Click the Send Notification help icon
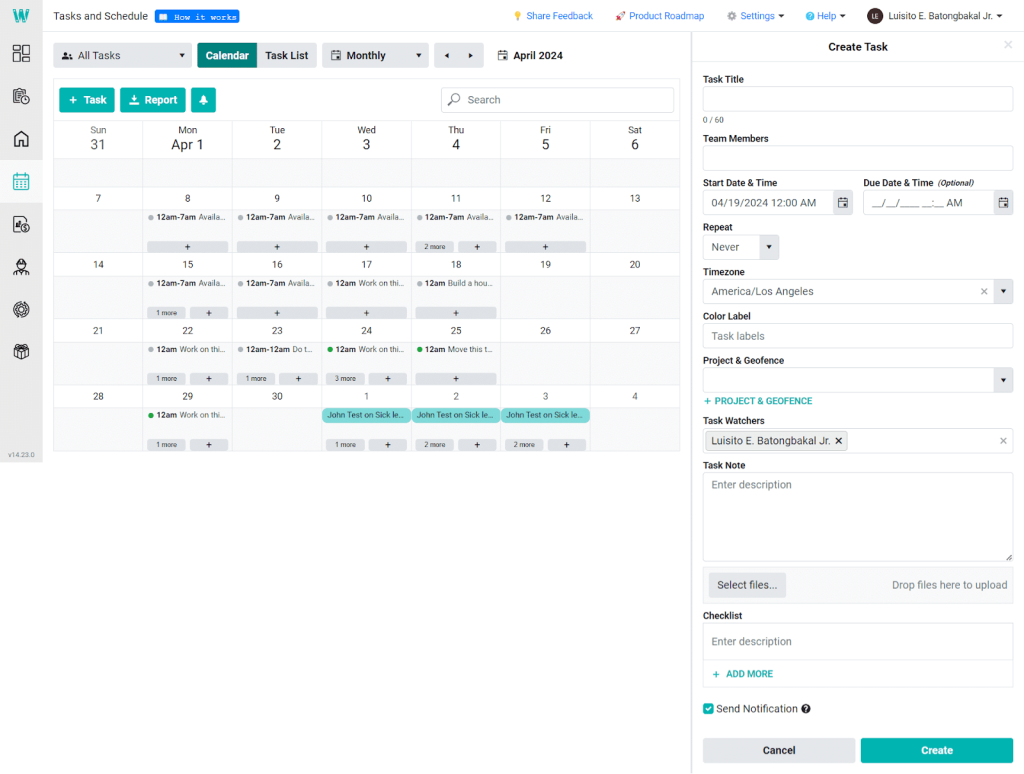The image size is (1024, 774). point(806,709)
